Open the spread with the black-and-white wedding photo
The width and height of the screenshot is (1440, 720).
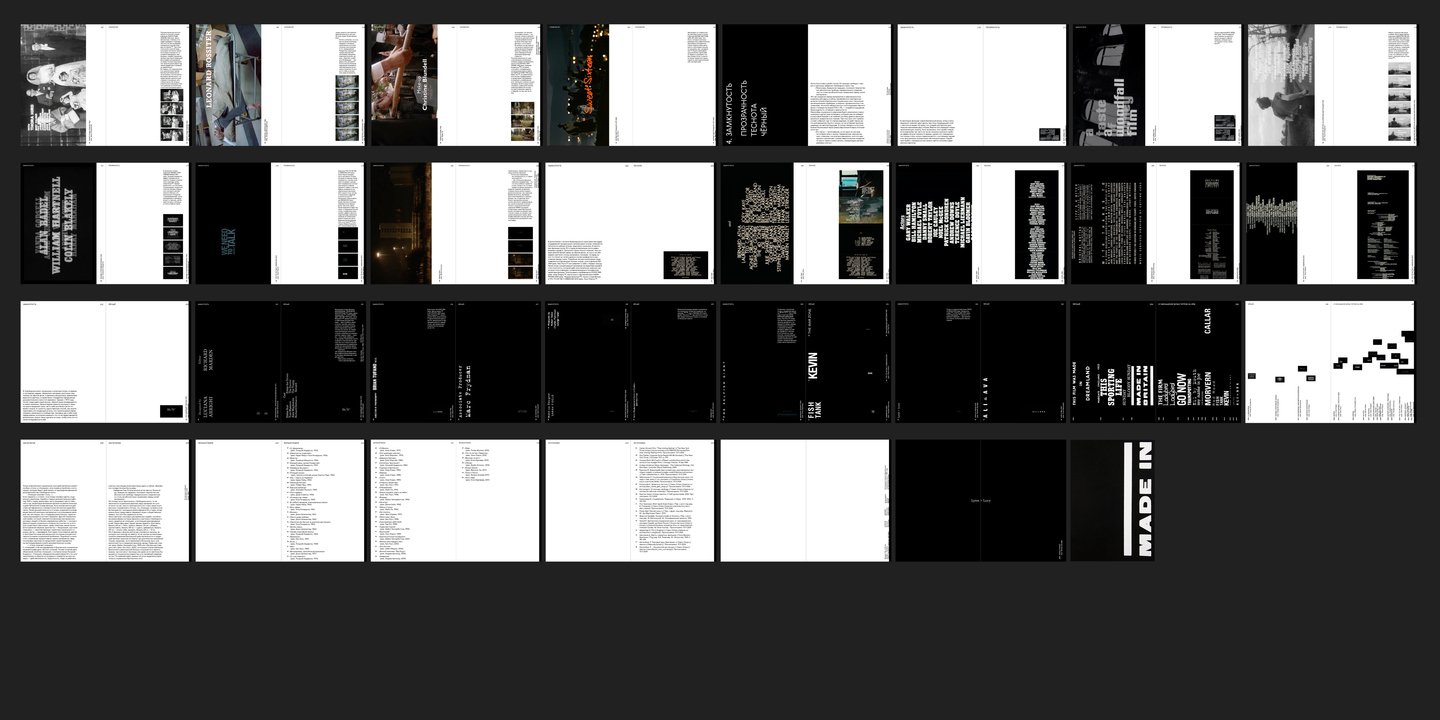pyautogui.click(x=105, y=85)
